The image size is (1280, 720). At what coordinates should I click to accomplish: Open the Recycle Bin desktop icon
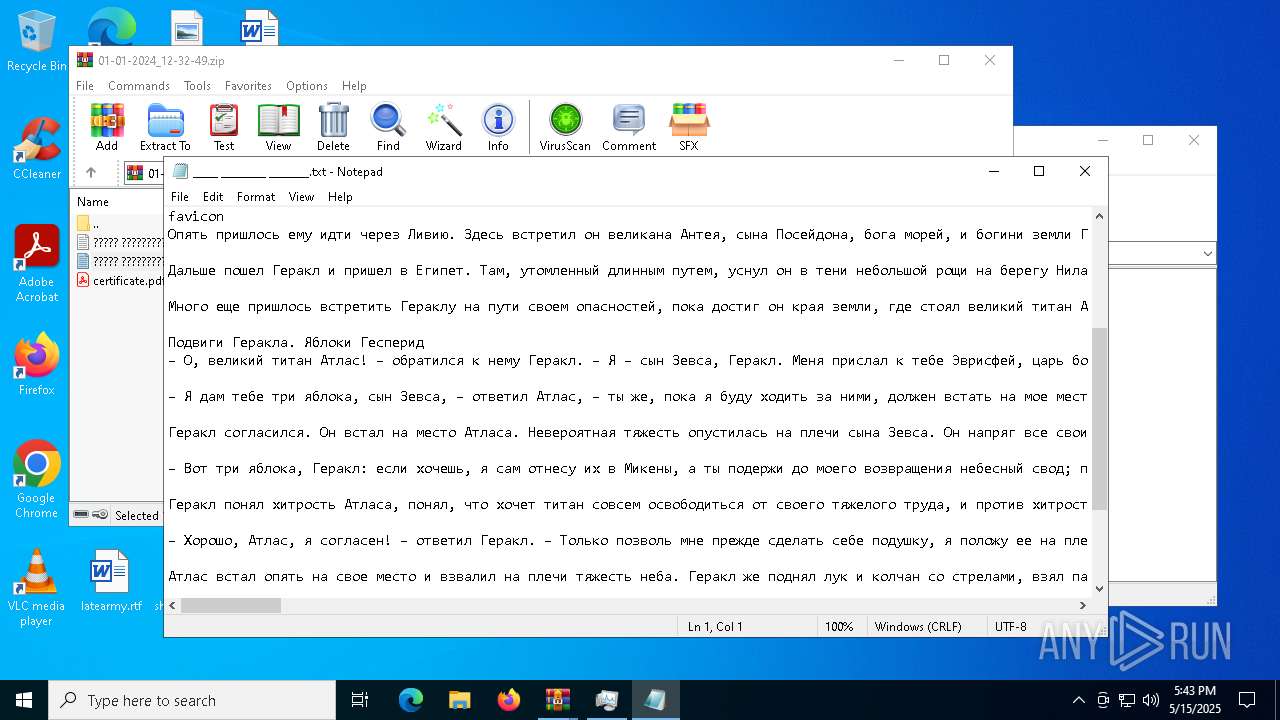[x=36, y=41]
